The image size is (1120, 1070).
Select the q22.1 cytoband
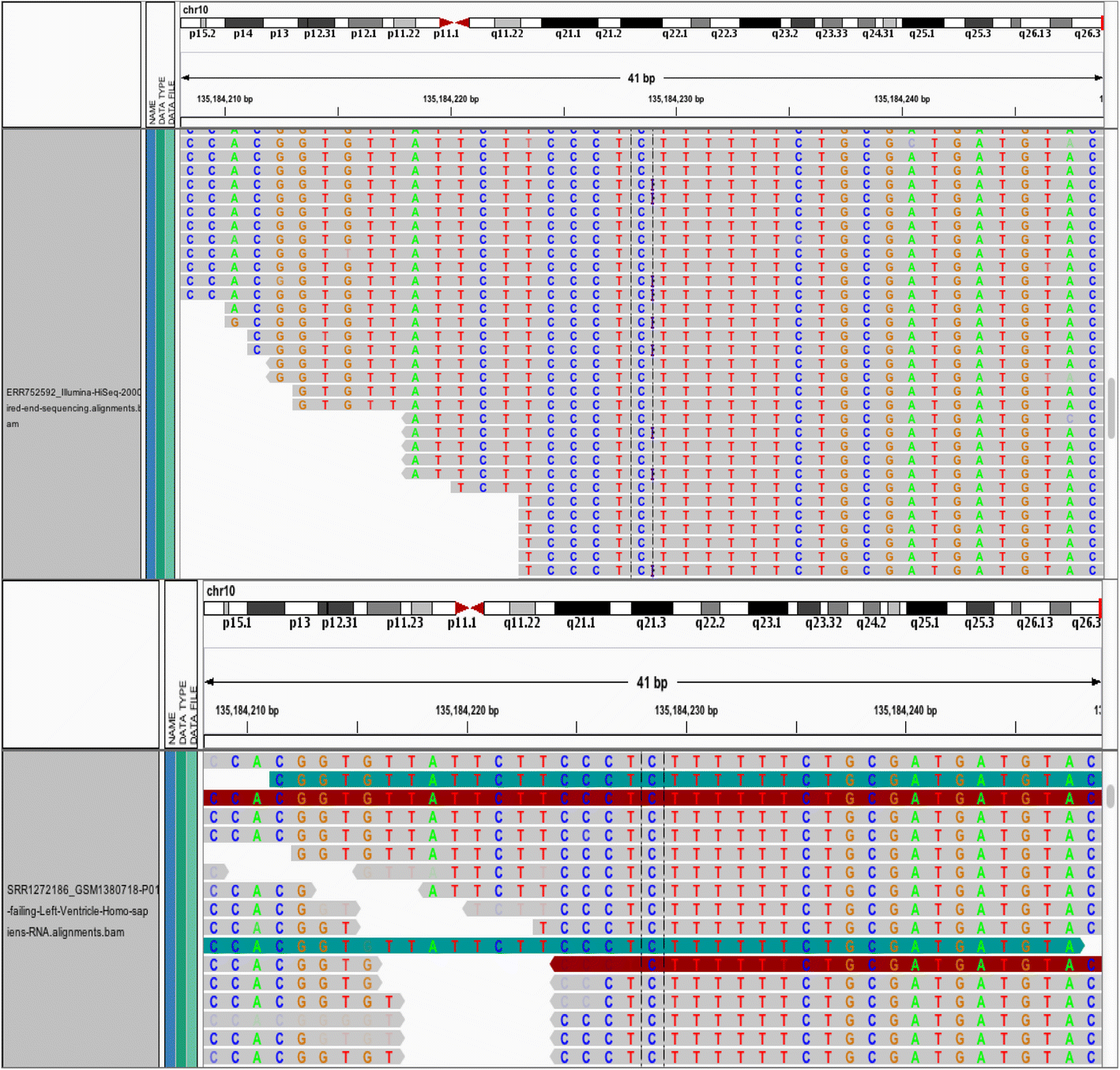pyautogui.click(x=675, y=33)
